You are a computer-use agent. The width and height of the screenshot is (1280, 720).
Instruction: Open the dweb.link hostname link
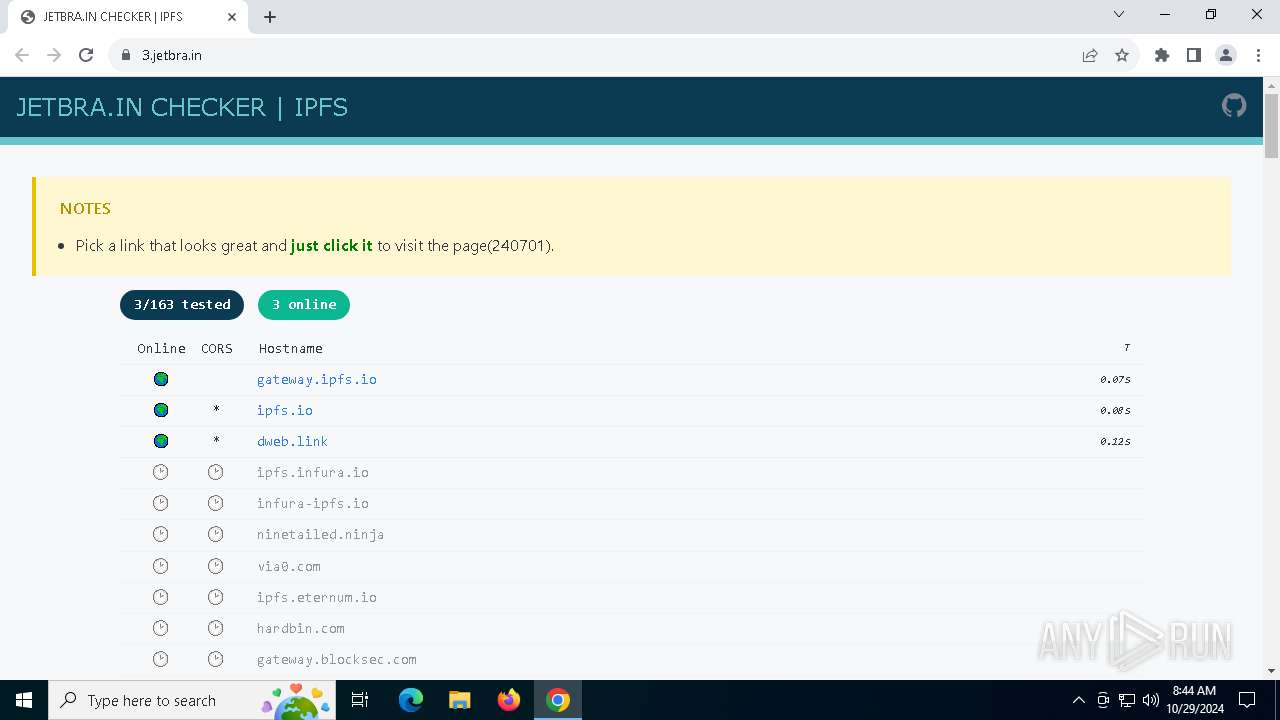[x=292, y=441]
